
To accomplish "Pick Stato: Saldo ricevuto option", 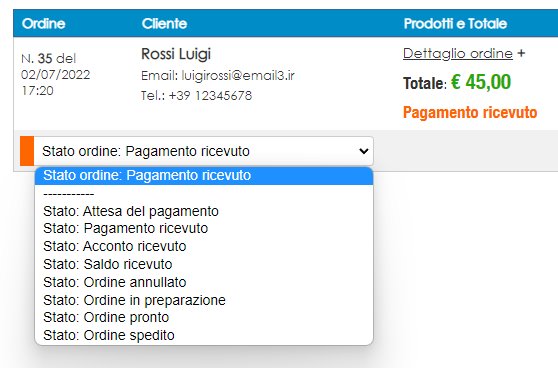I will [x=204, y=264].
